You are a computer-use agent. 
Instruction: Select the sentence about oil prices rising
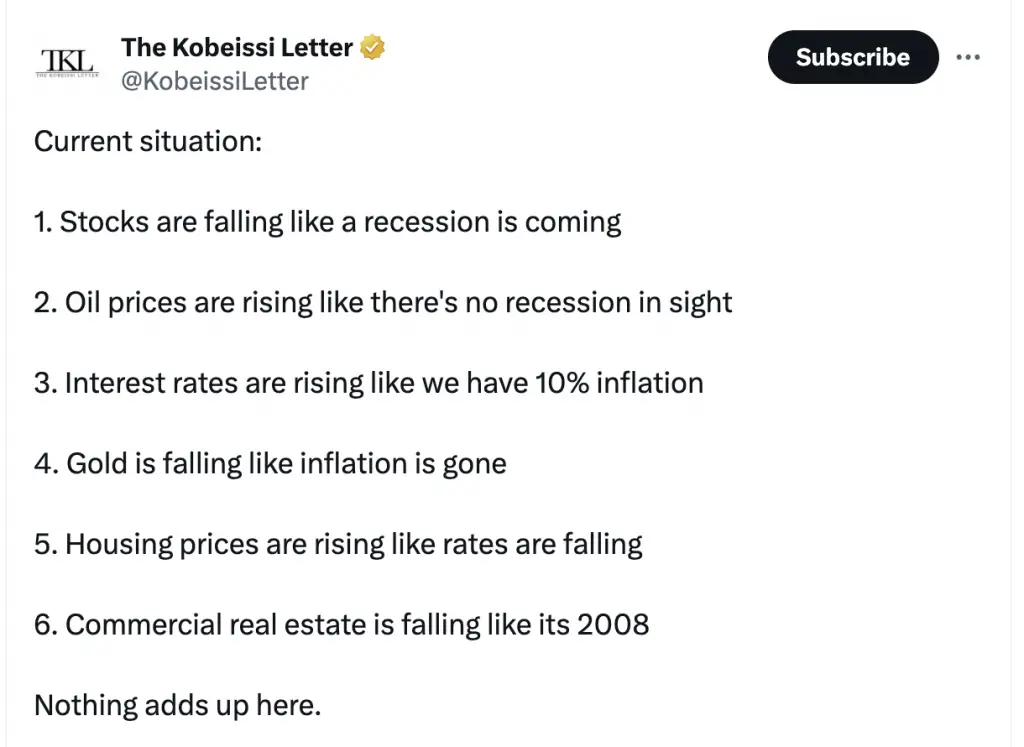(x=383, y=302)
